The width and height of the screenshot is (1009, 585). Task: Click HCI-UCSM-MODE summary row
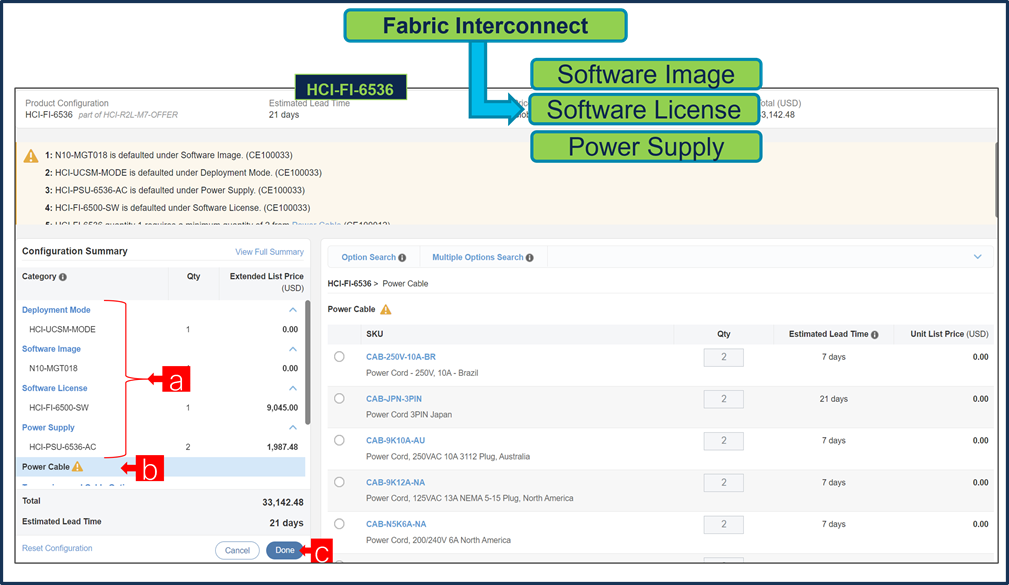(x=161, y=329)
